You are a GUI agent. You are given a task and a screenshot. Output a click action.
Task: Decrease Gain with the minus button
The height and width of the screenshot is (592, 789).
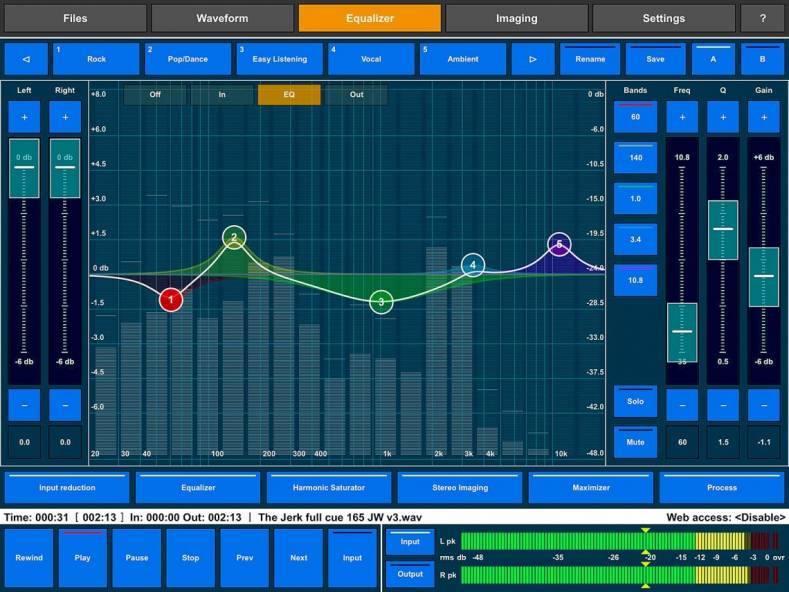(x=763, y=405)
